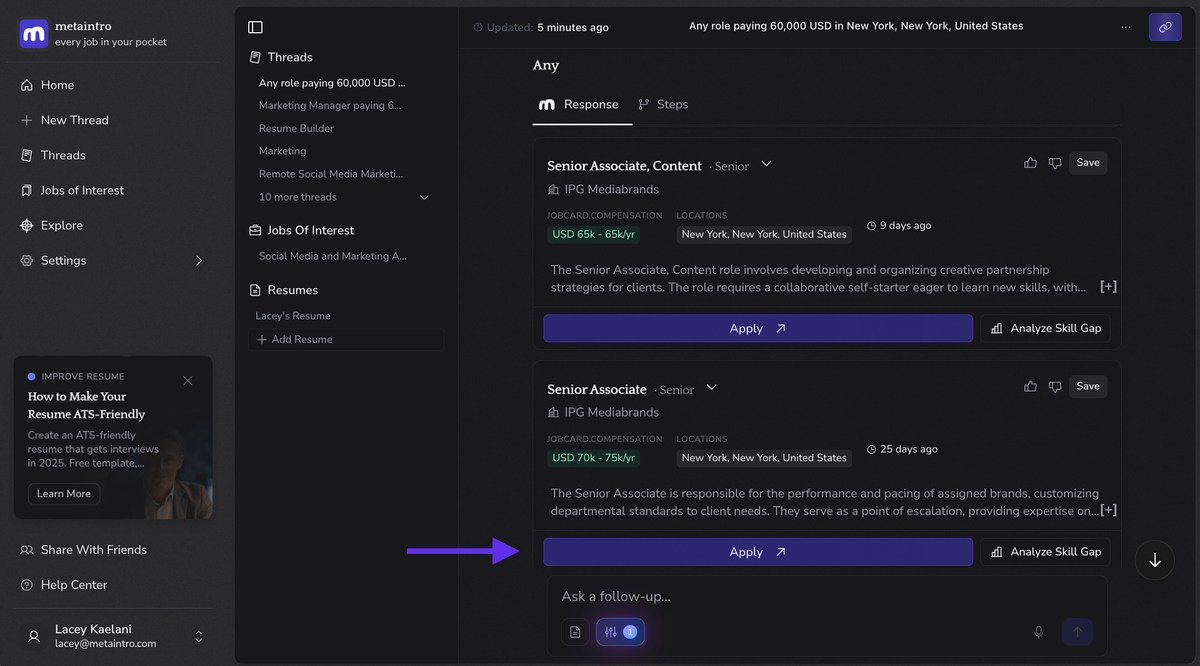The height and width of the screenshot is (666, 1200).
Task: Click Learn More on resume tip card
Action: tap(64, 494)
